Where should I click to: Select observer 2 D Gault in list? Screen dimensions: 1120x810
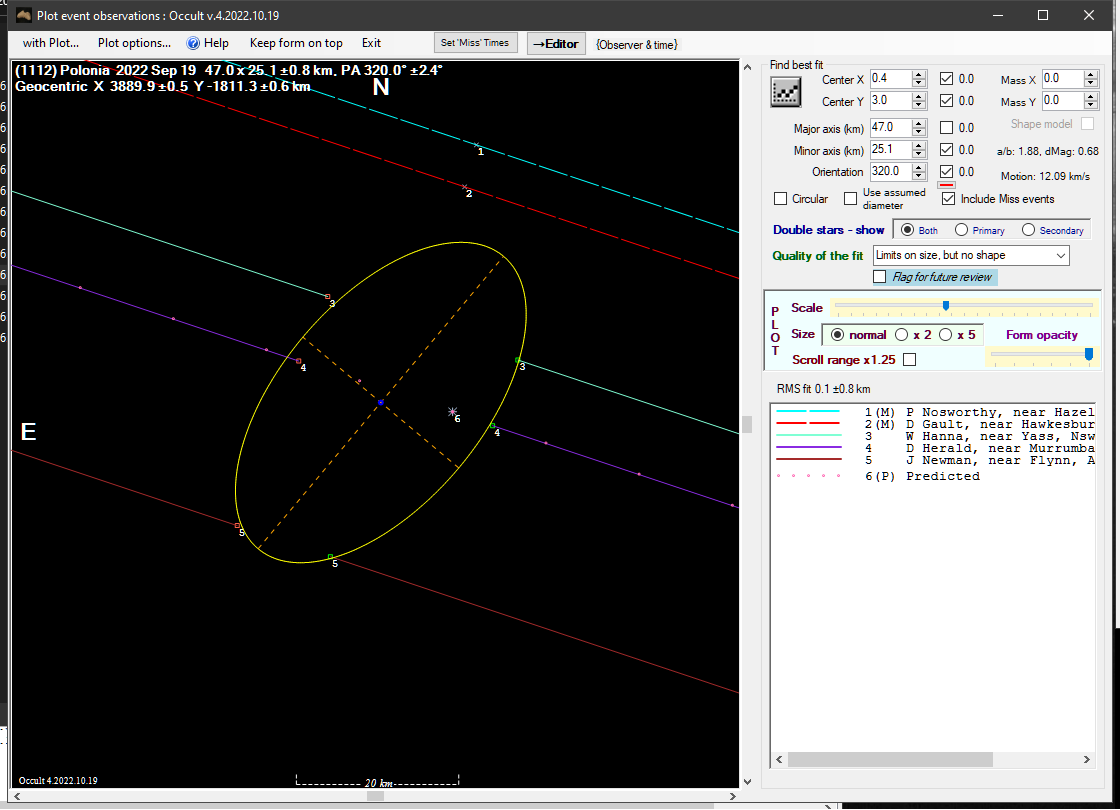933,424
